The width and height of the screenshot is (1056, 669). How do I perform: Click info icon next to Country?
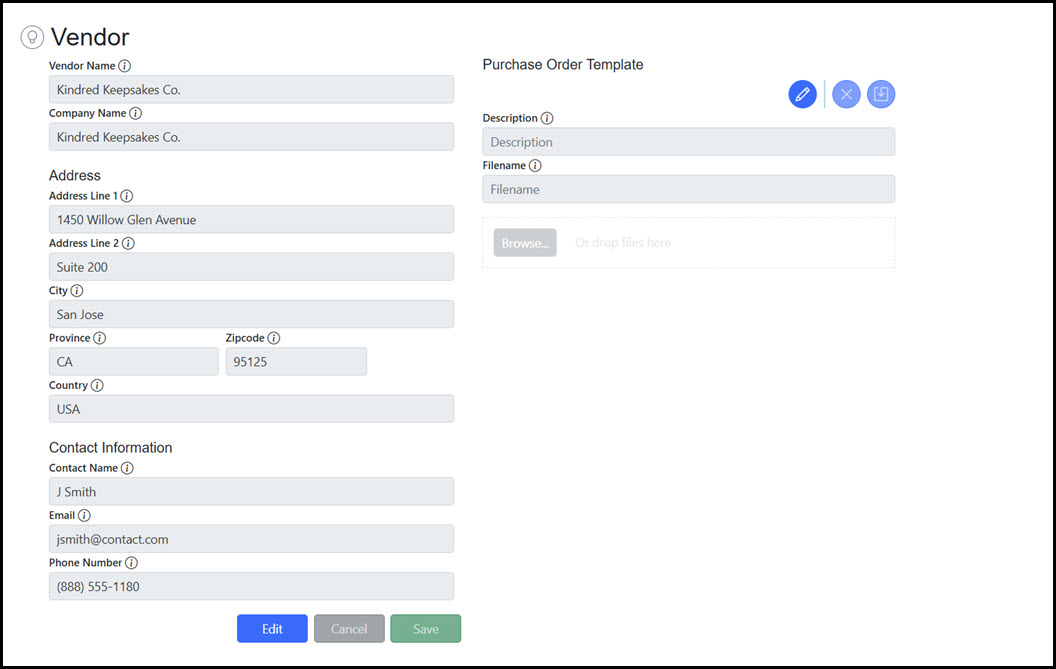point(97,385)
